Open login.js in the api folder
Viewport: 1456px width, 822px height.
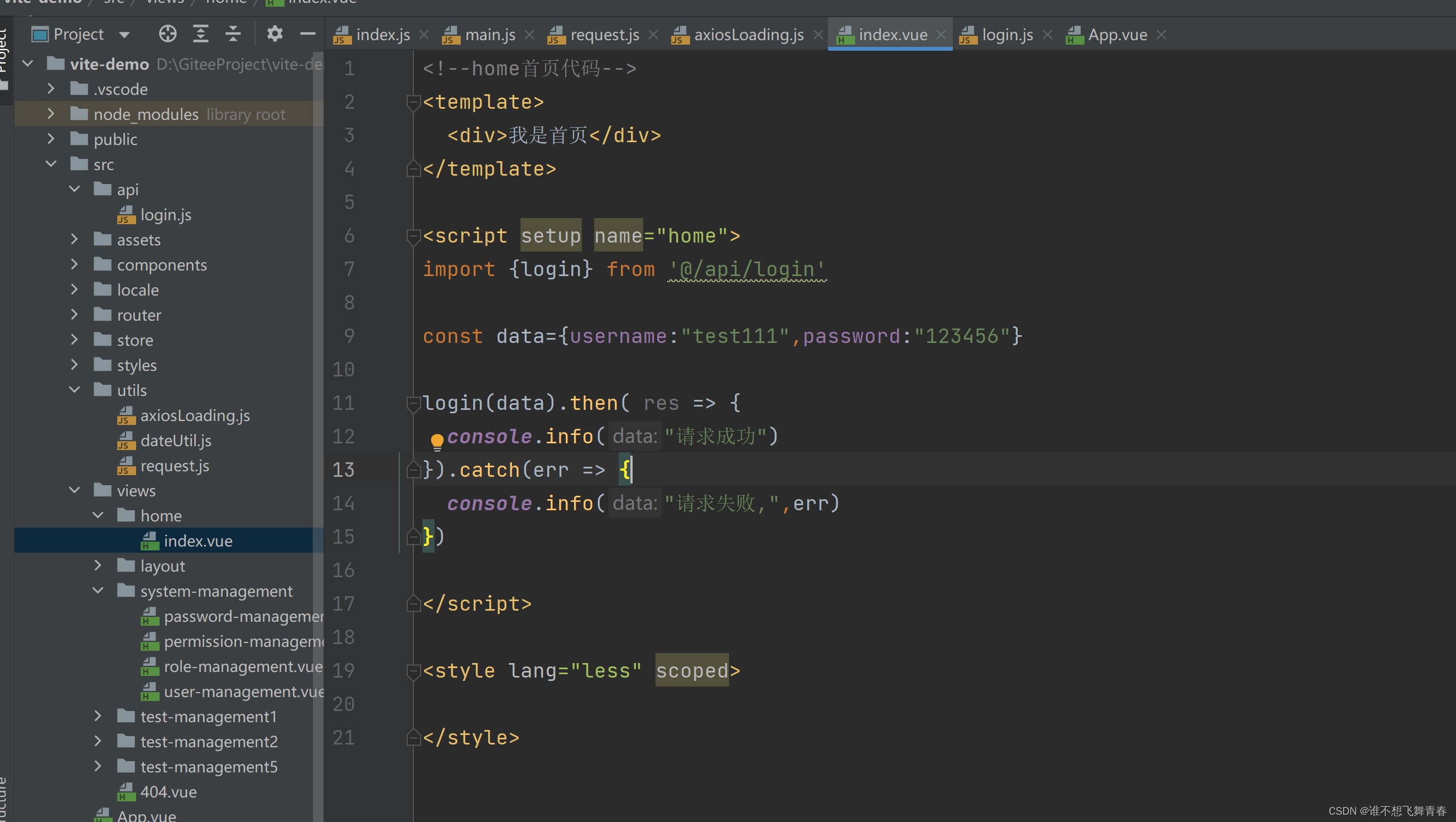point(166,215)
